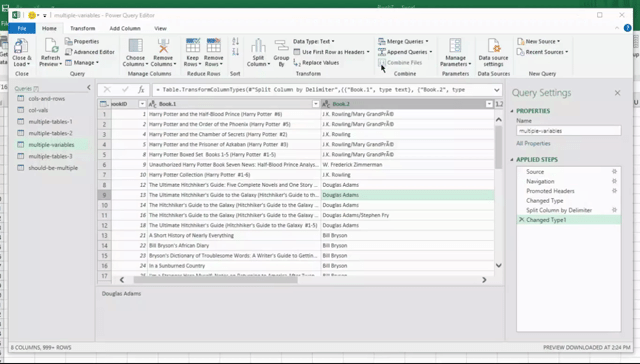Open Data Type: Text dropdown
640x364 pixels.
click(x=313, y=41)
